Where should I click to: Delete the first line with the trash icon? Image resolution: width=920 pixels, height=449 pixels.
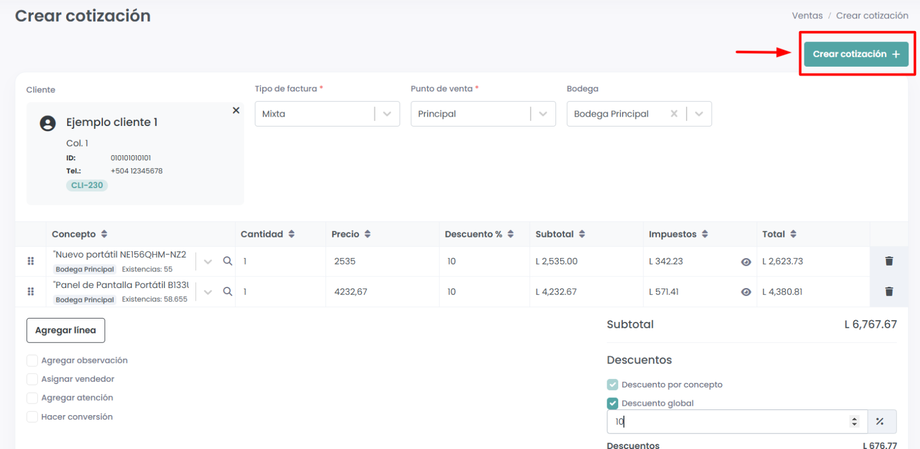889,261
